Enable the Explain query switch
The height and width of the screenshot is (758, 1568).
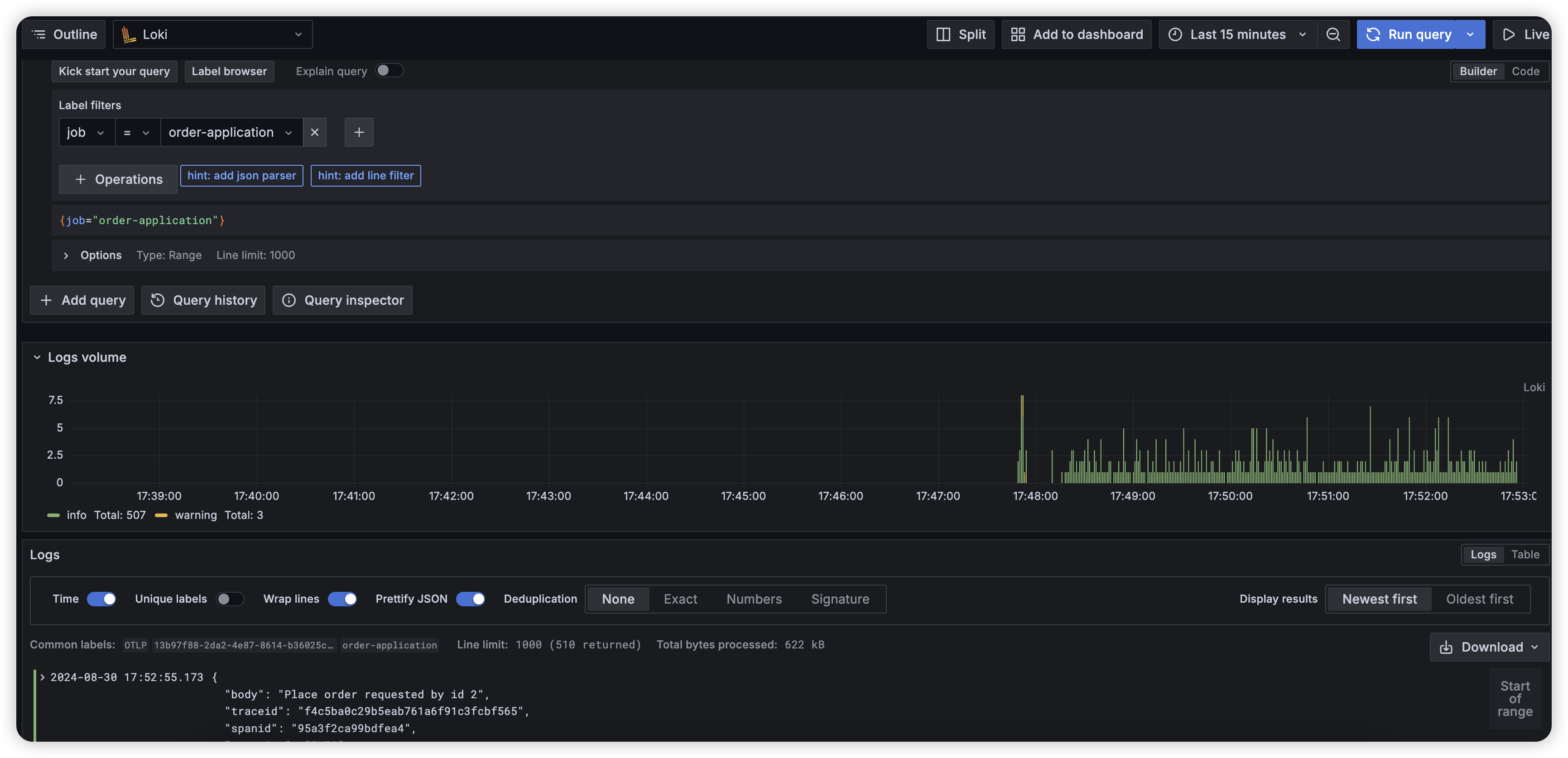tap(389, 71)
